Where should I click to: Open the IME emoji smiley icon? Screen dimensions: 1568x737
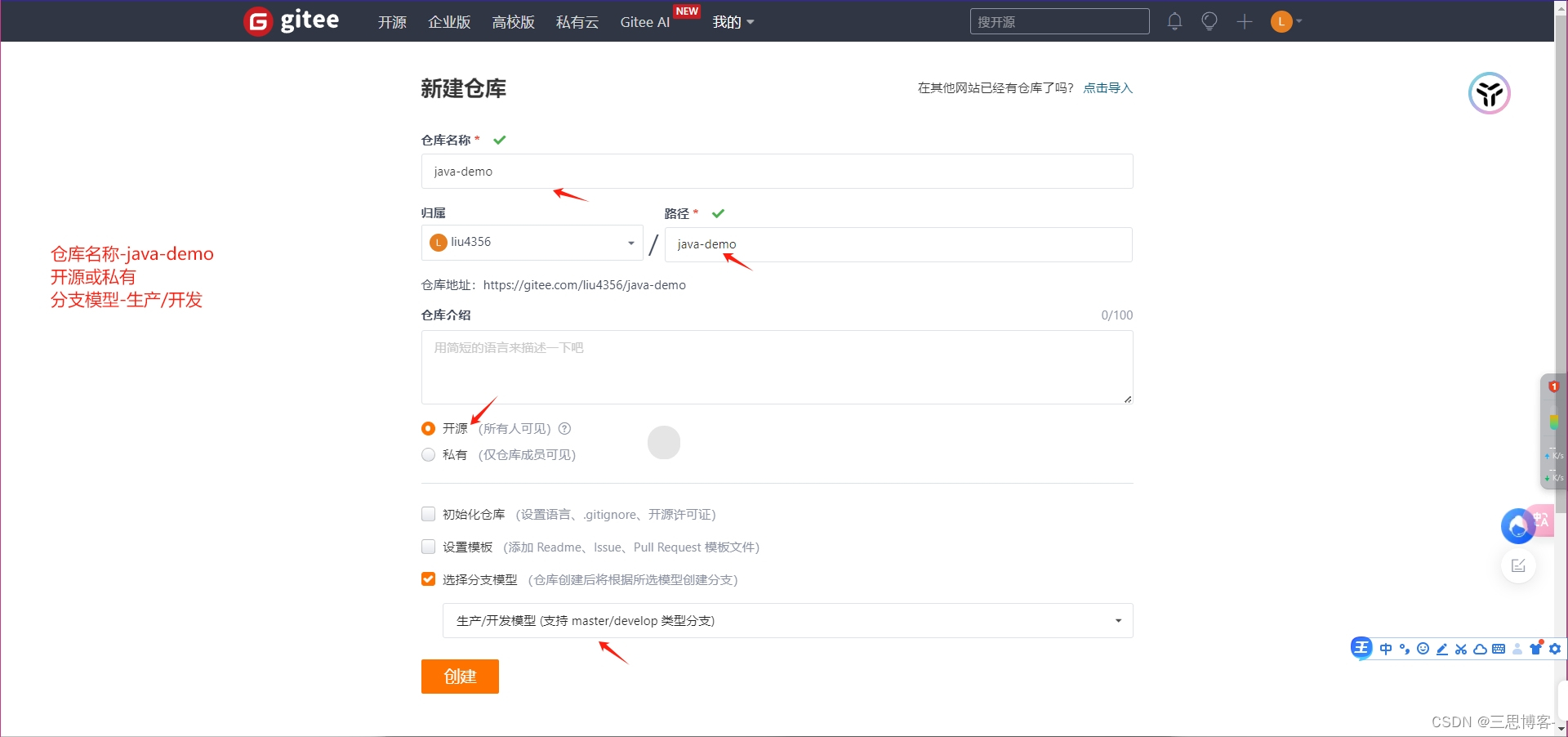(1423, 649)
